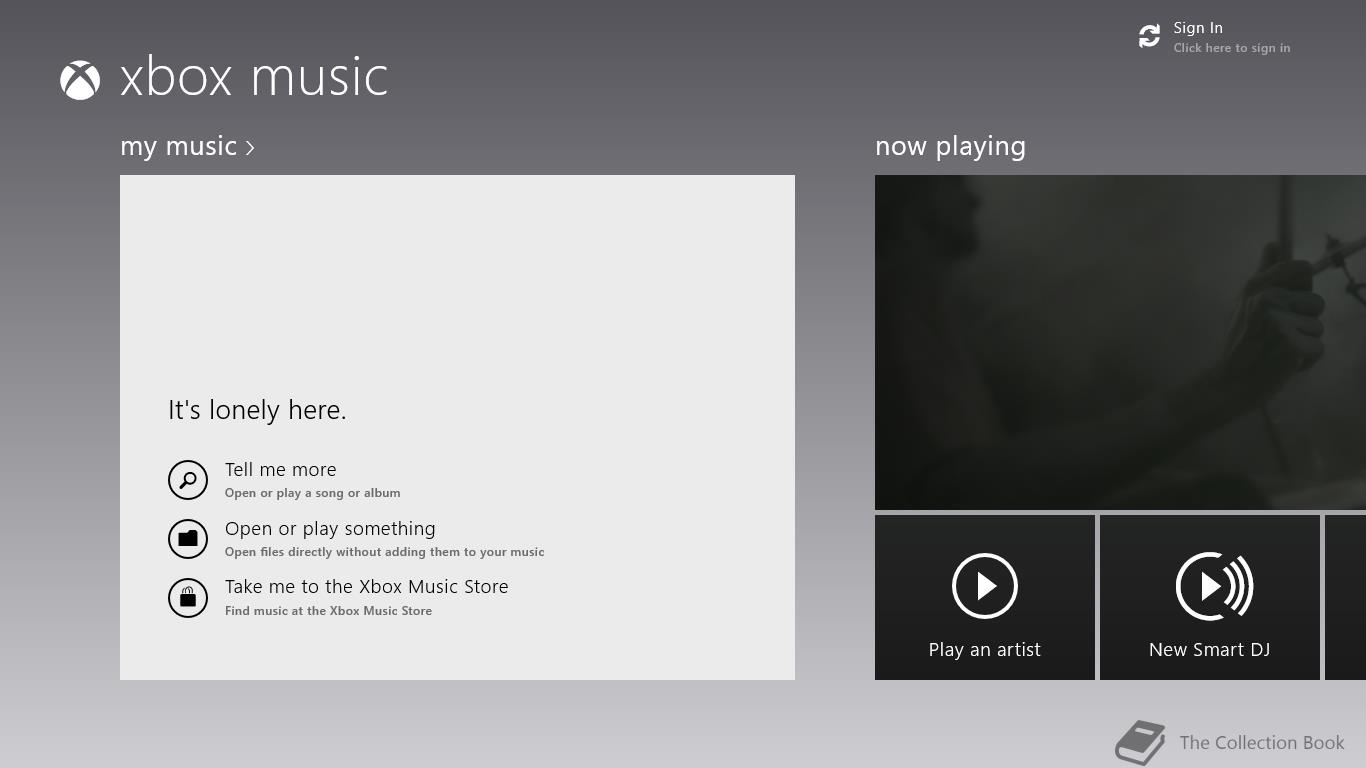Open the now playing heading
The image size is (1366, 768).
950,146
